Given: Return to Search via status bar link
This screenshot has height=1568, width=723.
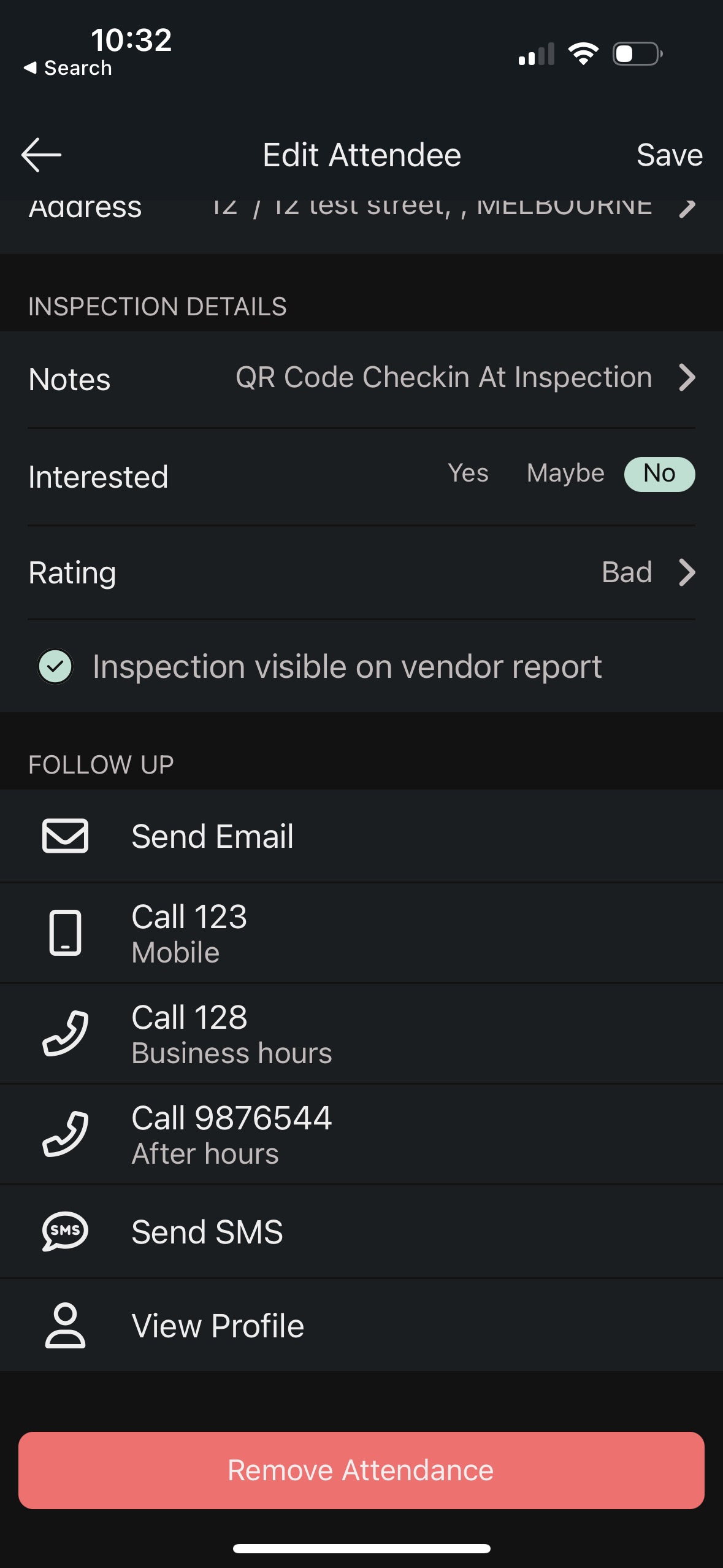Looking at the screenshot, I should point(68,68).
